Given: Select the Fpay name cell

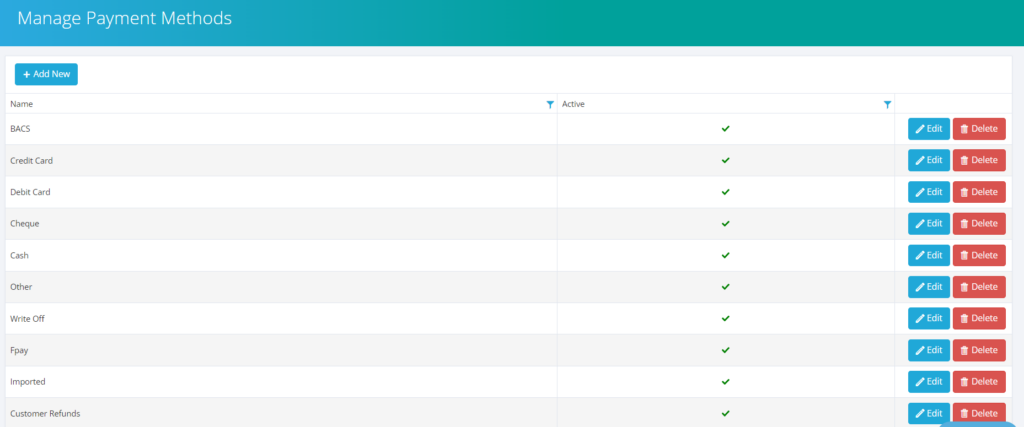Looking at the screenshot, I should click(281, 350).
